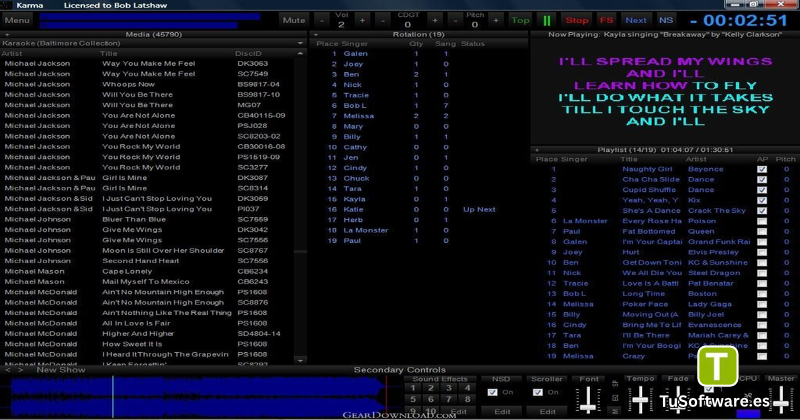The width and height of the screenshot is (800, 420).
Task: Trigger sound effect 6
Action: 431,400
